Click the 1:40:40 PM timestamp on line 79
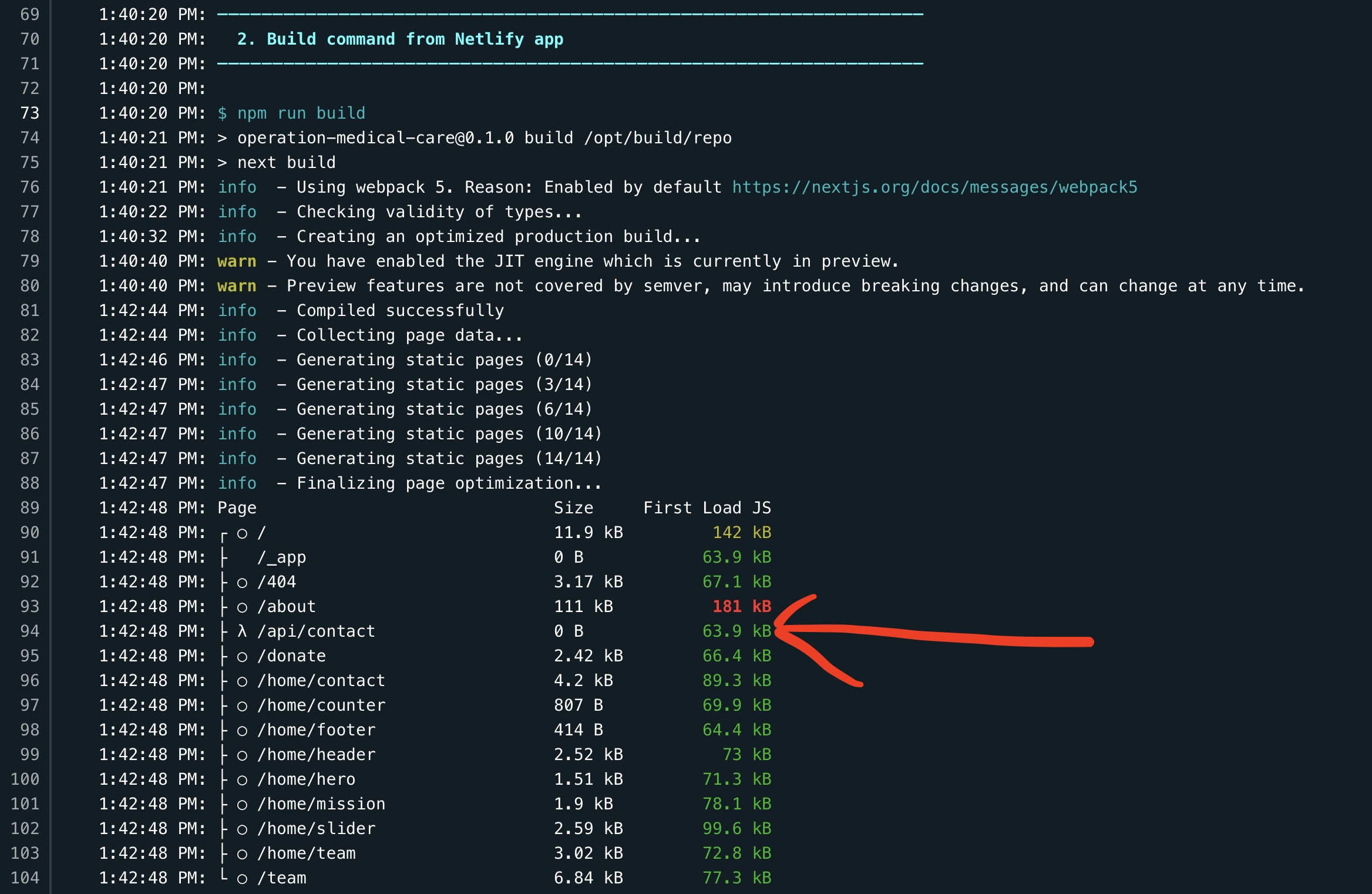1372x894 pixels. coord(153,261)
